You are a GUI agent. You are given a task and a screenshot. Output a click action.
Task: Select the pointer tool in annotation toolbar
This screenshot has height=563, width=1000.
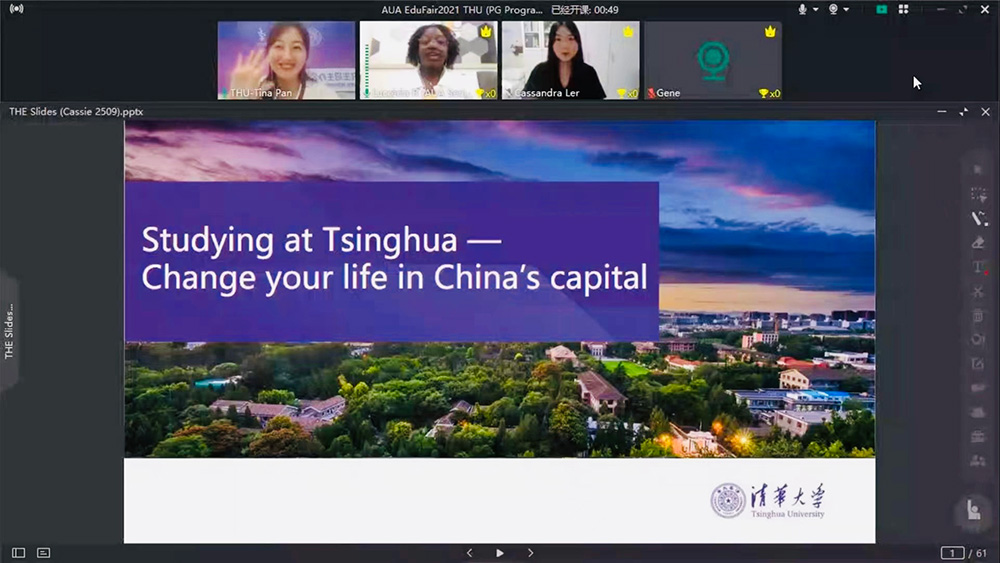(978, 170)
